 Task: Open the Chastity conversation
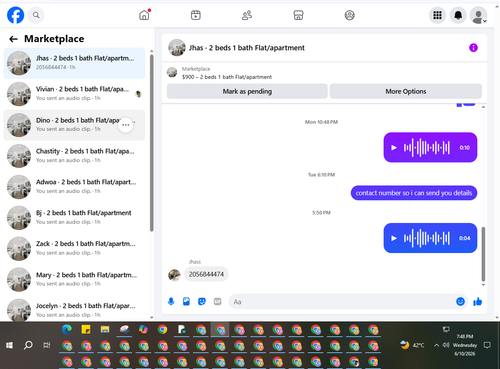point(74,156)
